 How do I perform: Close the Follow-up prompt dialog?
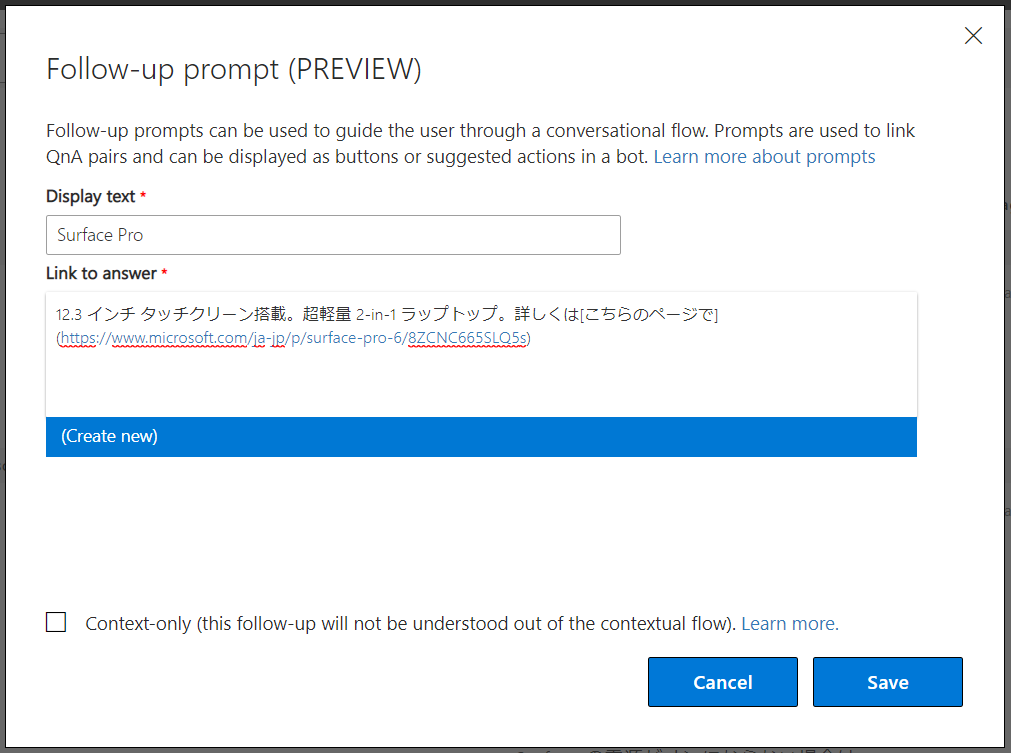coord(973,35)
